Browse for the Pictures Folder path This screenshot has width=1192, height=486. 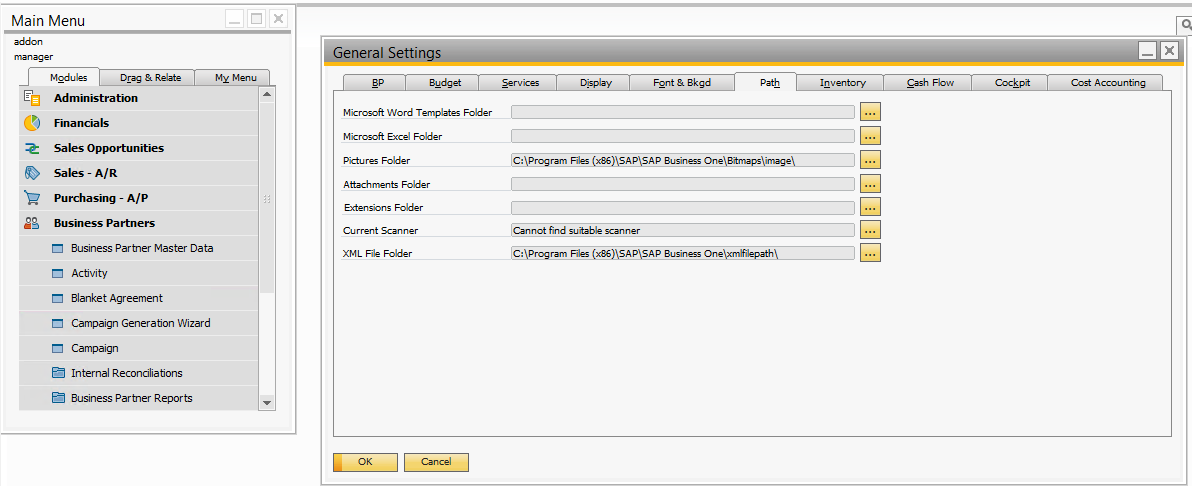[870, 160]
